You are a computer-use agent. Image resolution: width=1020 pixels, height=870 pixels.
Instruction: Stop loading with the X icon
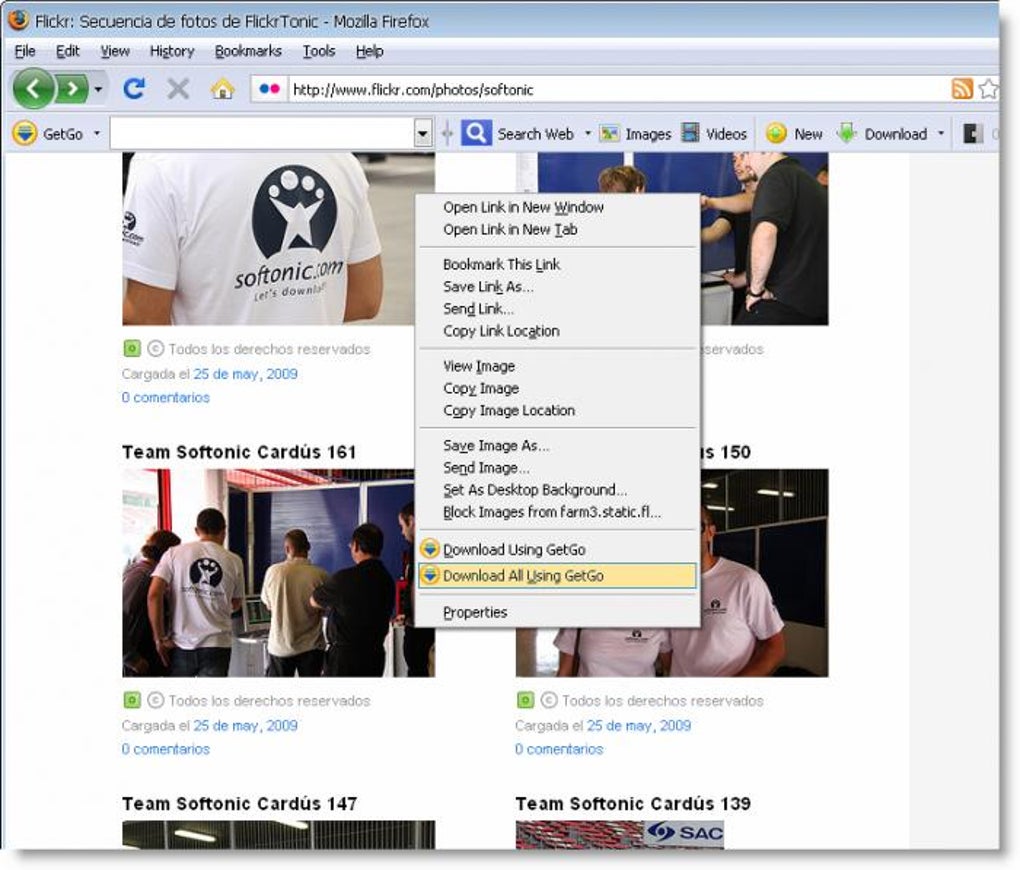coord(178,88)
